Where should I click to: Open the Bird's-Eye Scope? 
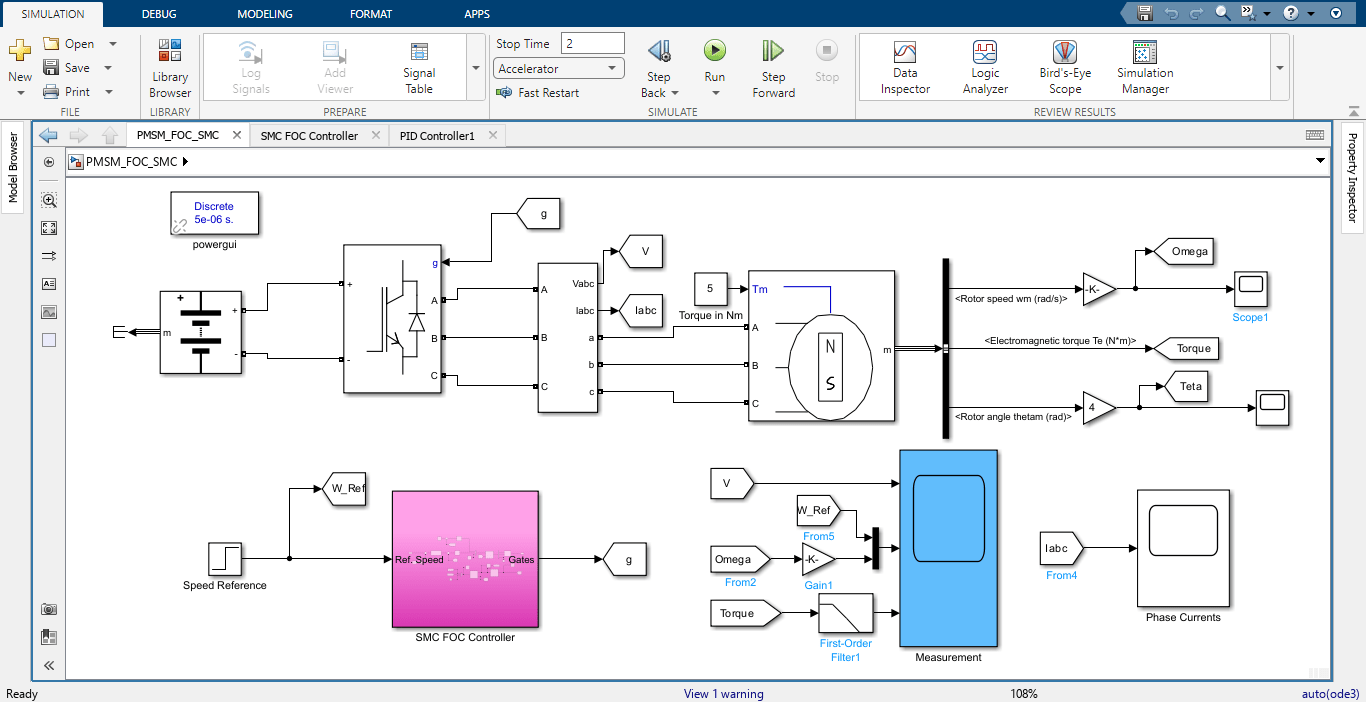click(x=1064, y=67)
